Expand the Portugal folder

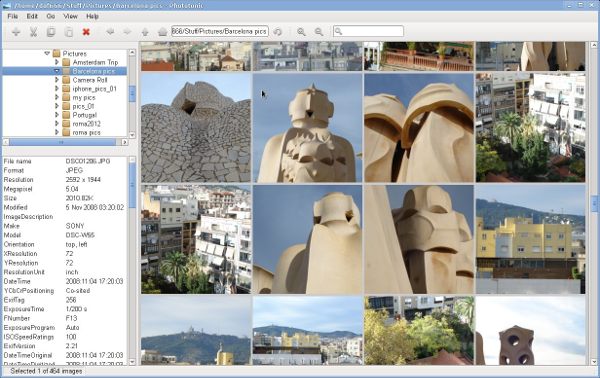[57, 115]
